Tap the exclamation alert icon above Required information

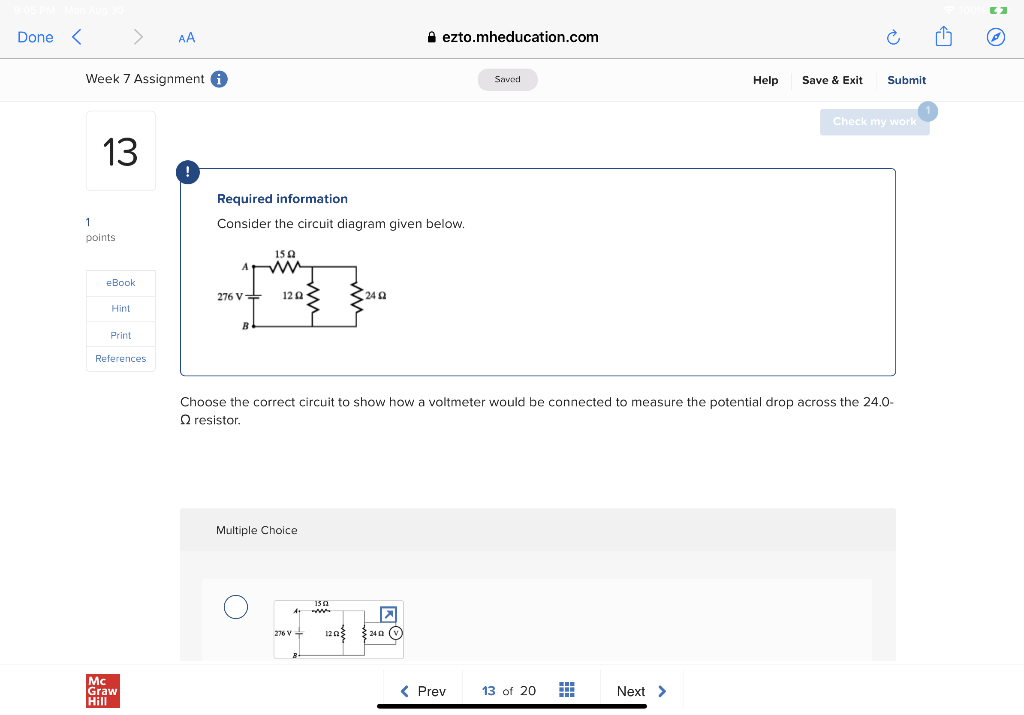coord(188,172)
